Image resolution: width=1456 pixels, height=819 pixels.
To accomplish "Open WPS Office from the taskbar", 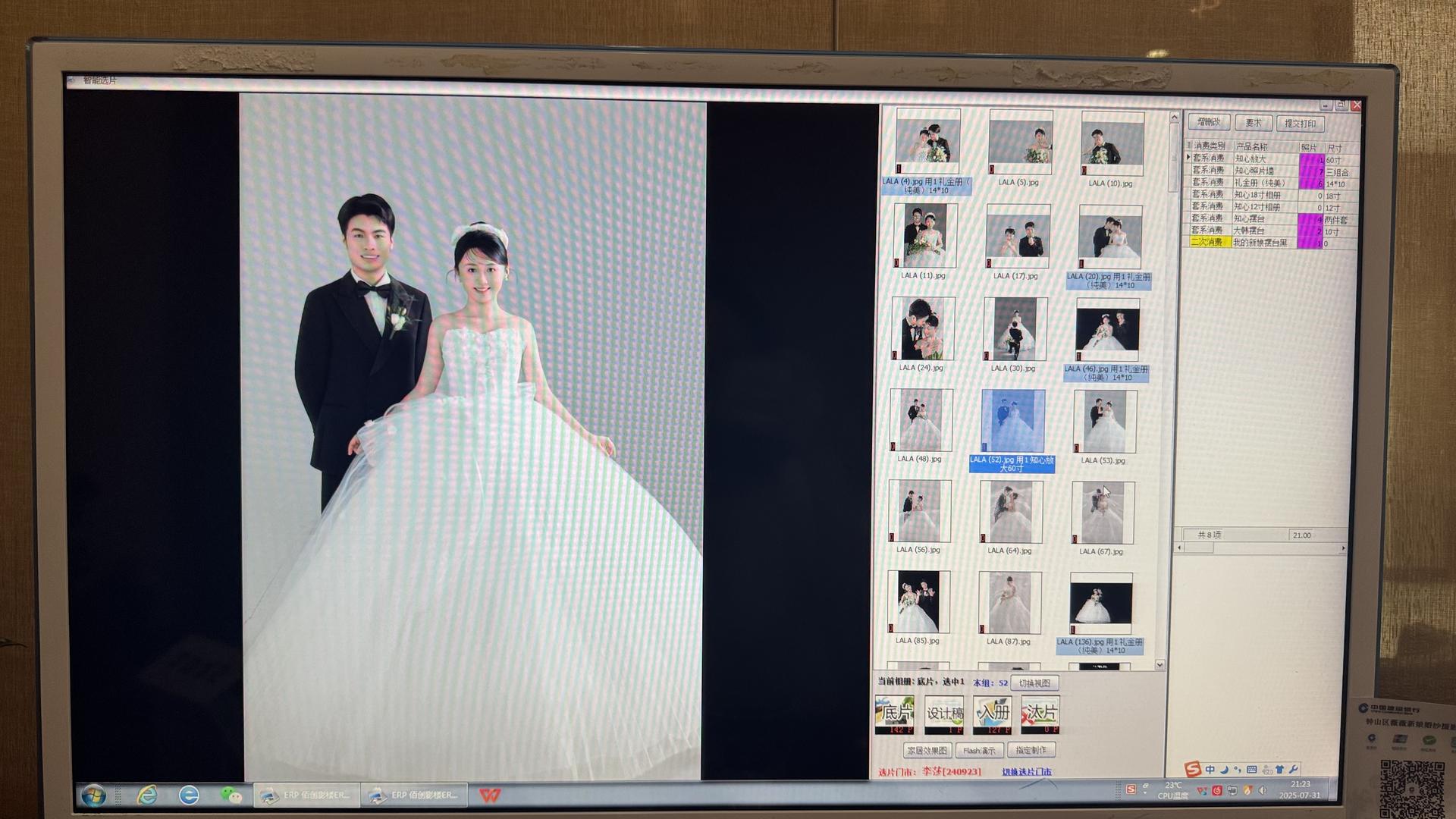I will [490, 795].
